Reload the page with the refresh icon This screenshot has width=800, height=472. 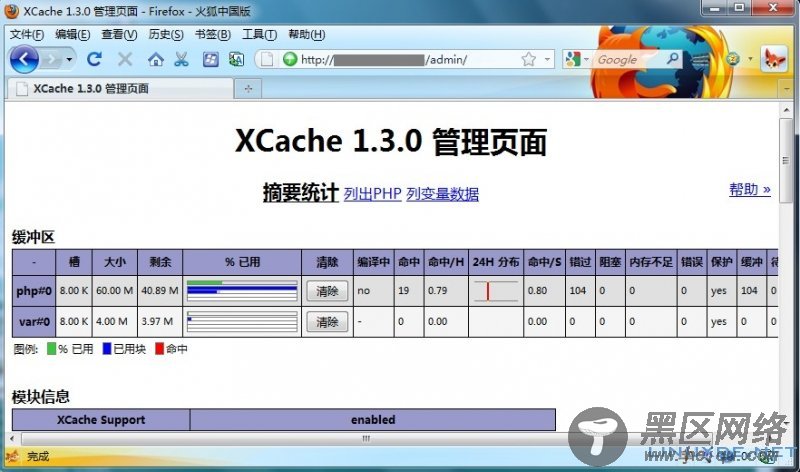[94, 59]
